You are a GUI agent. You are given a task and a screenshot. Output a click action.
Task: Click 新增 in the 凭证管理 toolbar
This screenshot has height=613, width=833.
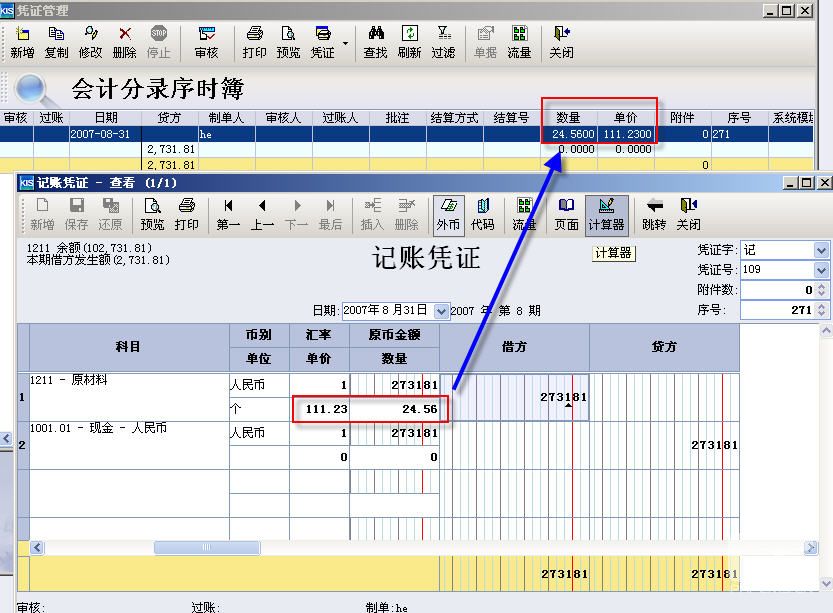coord(22,42)
